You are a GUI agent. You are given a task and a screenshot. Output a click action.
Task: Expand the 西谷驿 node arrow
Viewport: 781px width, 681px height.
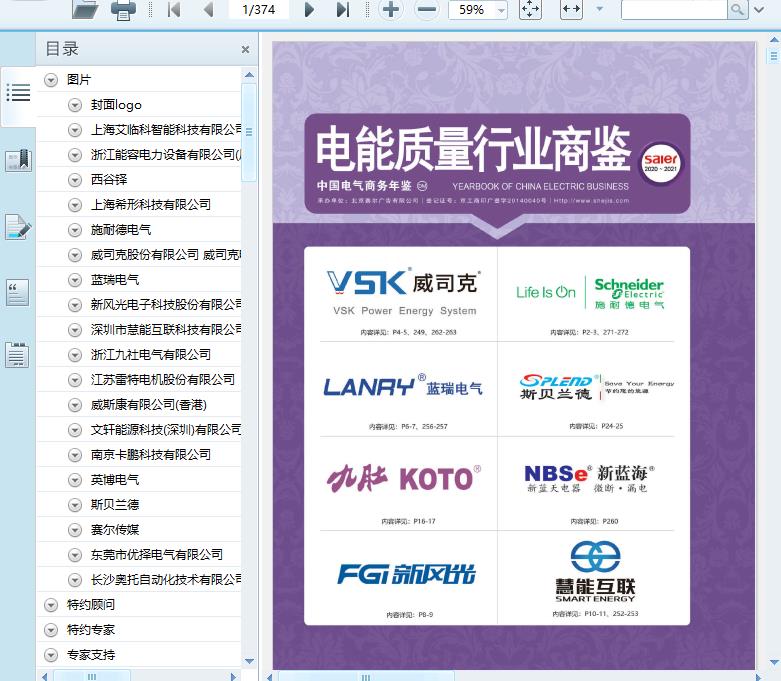coord(75,180)
